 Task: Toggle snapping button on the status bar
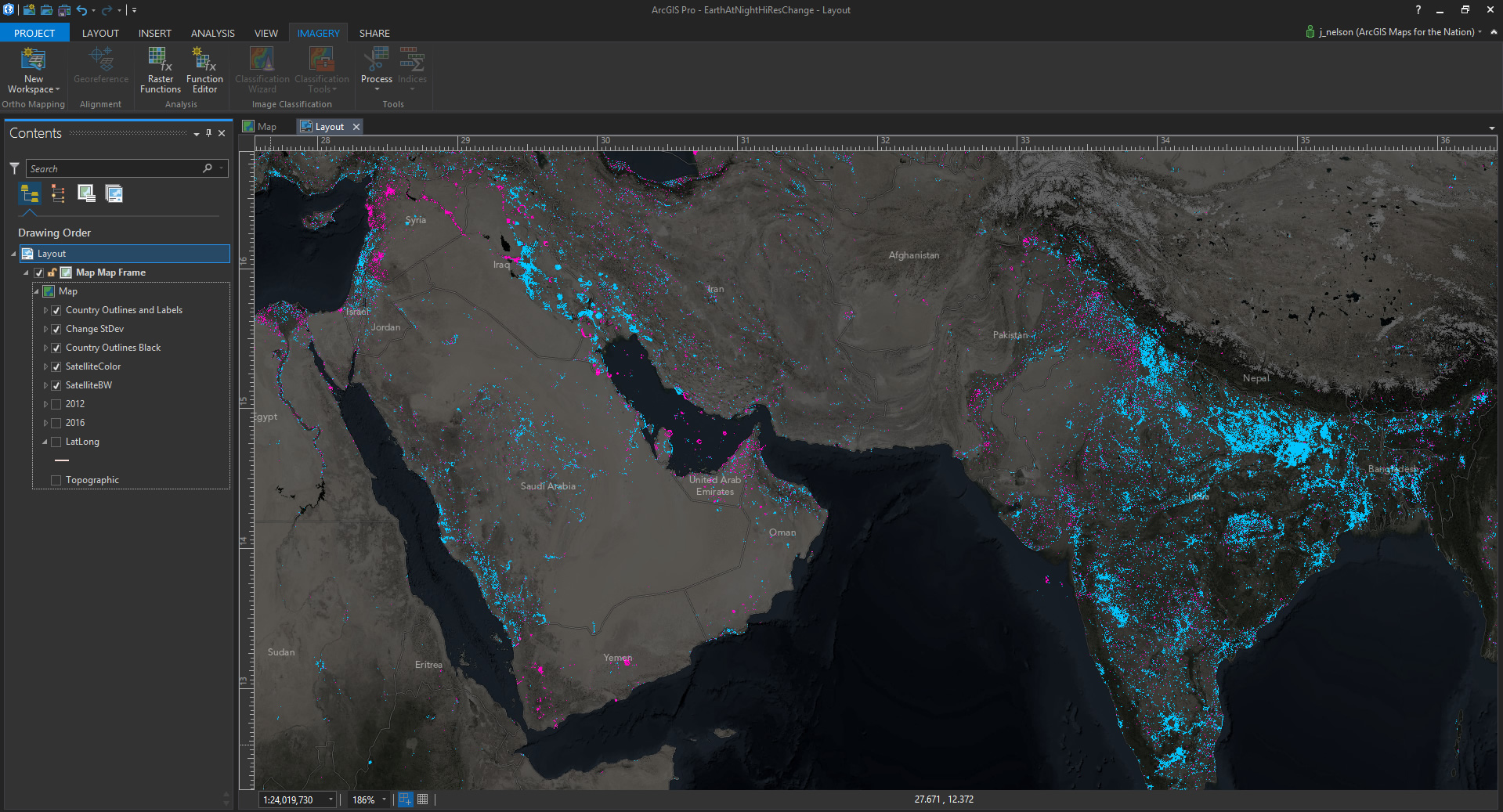tap(405, 799)
